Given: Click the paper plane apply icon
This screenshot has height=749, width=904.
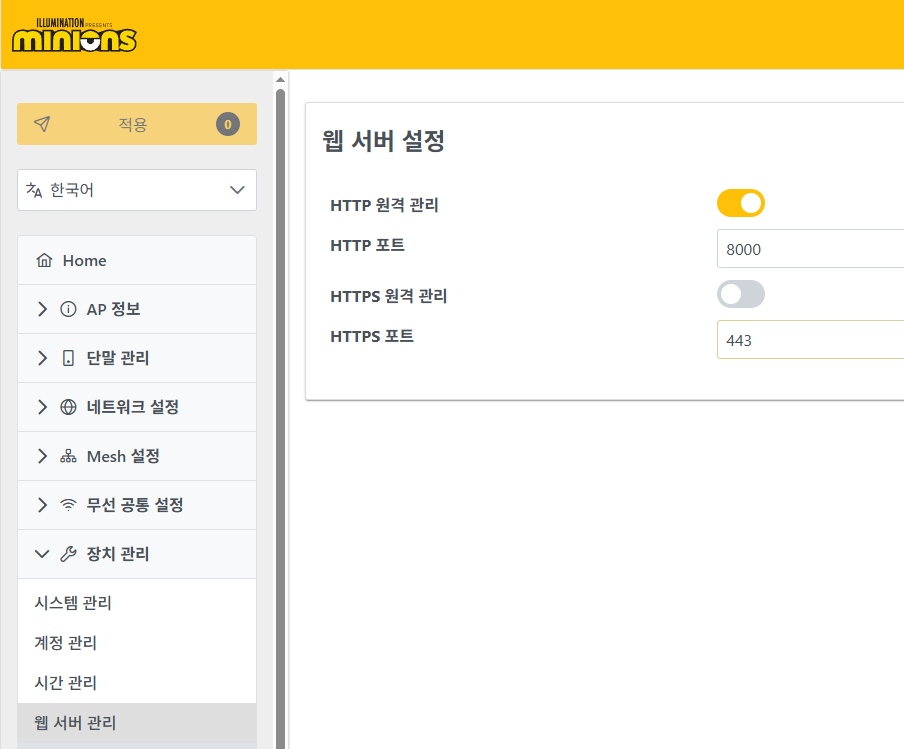Looking at the screenshot, I should (x=41, y=124).
